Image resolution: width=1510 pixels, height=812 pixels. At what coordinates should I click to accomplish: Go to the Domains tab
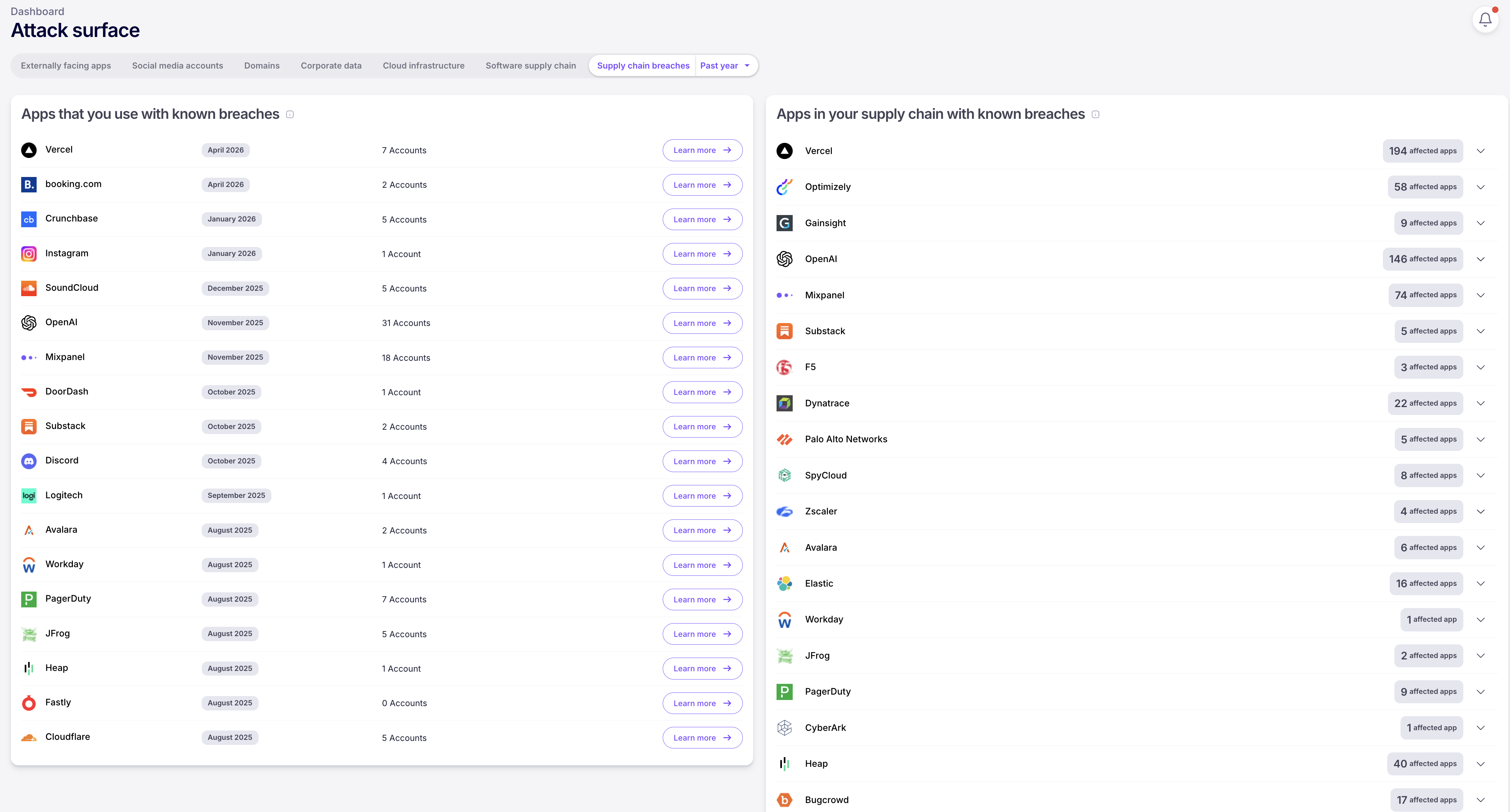point(262,66)
